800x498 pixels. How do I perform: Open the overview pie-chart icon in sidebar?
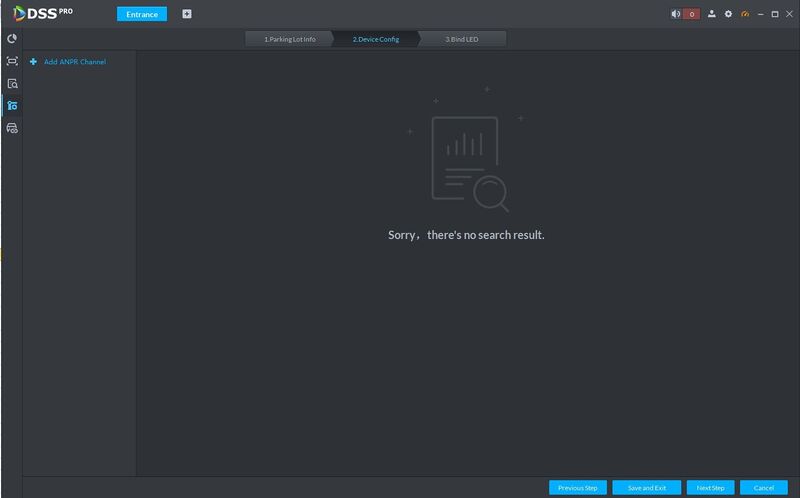pos(12,39)
